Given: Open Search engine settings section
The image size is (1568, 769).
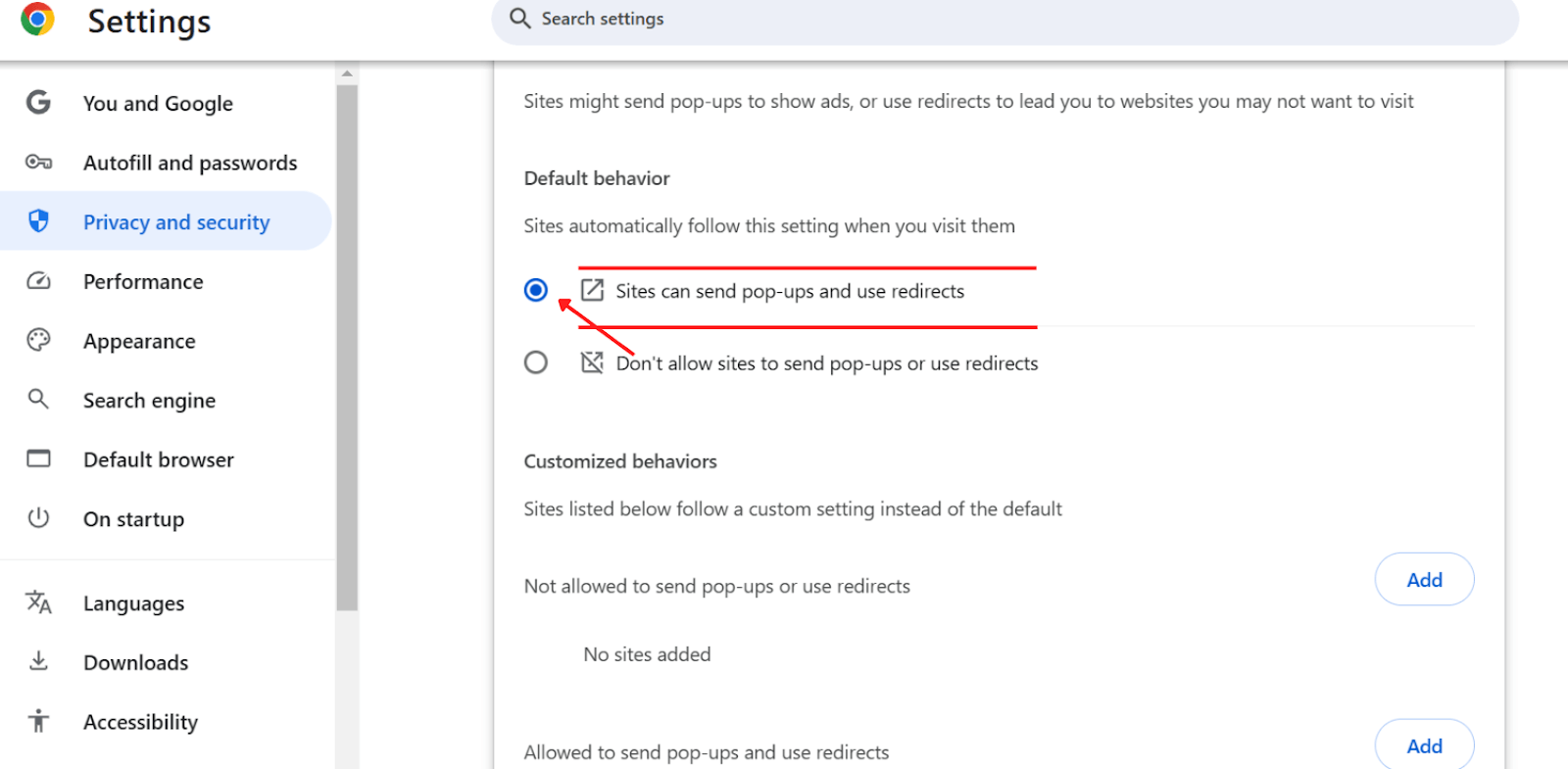Looking at the screenshot, I should [x=149, y=401].
